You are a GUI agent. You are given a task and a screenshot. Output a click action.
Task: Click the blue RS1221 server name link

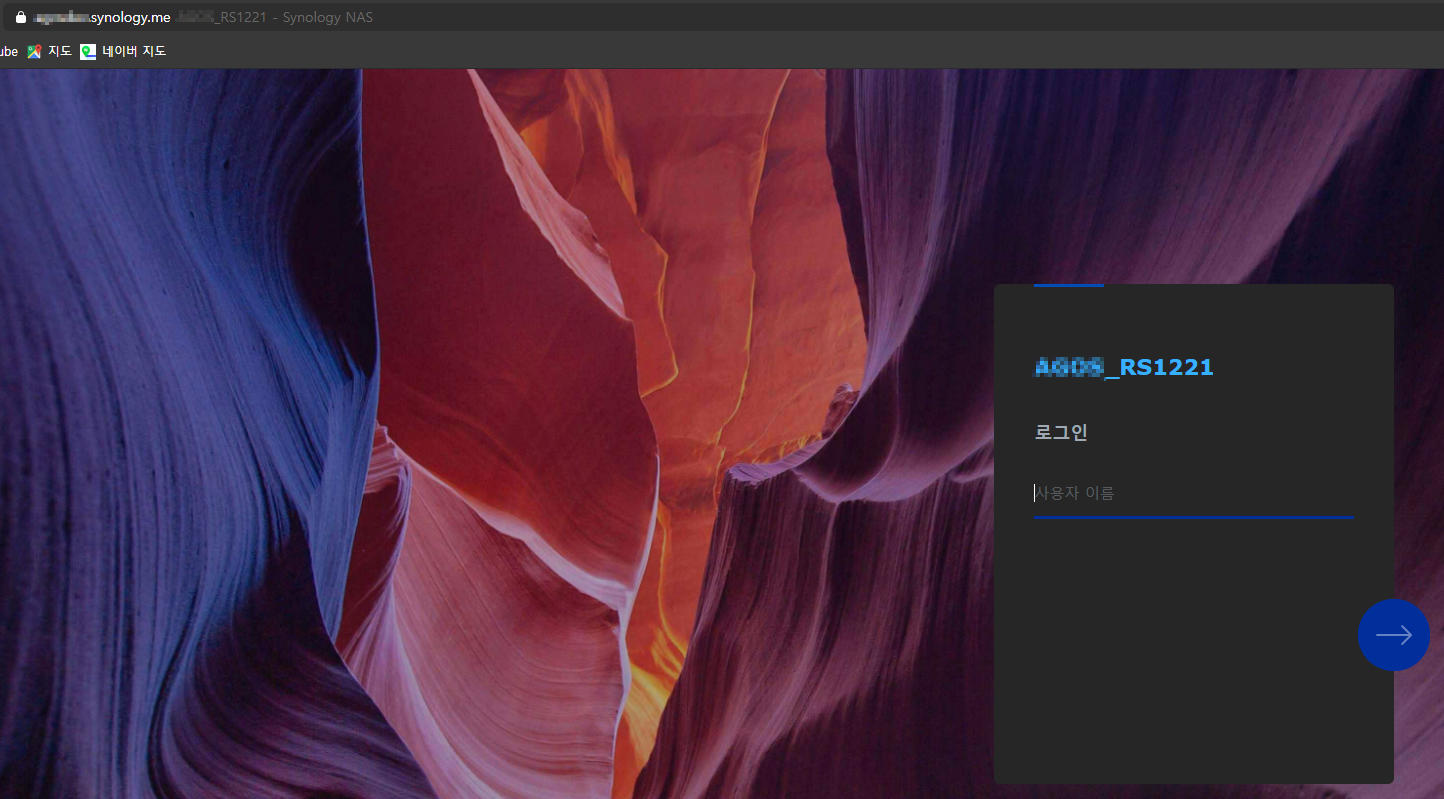click(1124, 367)
